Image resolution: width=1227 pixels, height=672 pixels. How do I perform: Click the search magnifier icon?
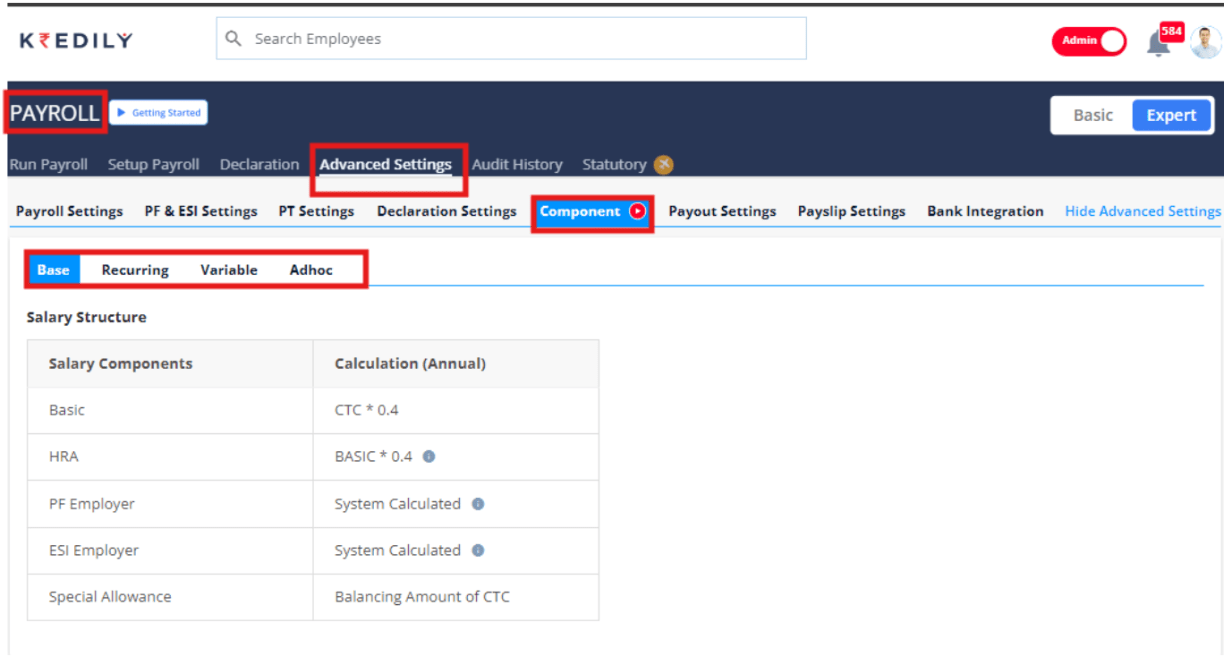pos(233,38)
